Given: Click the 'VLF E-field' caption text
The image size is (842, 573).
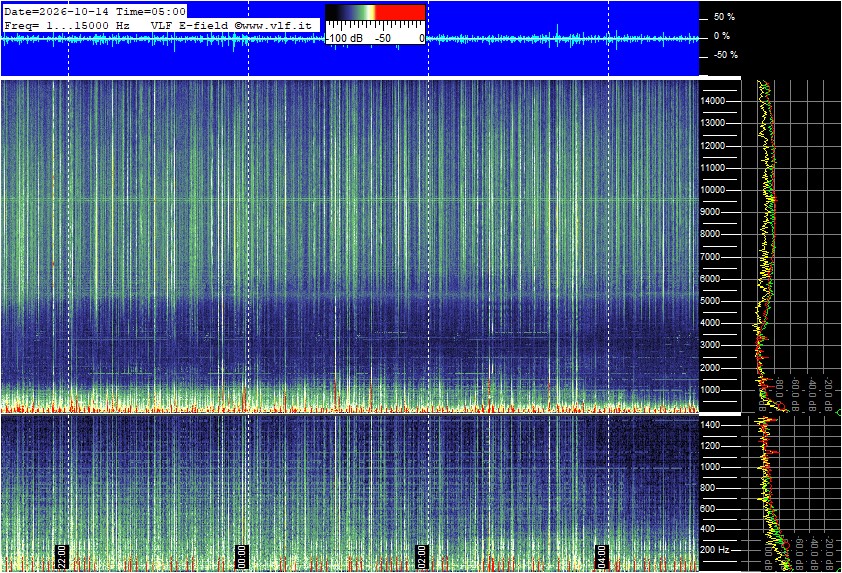Looking at the screenshot, I should coord(190,25).
